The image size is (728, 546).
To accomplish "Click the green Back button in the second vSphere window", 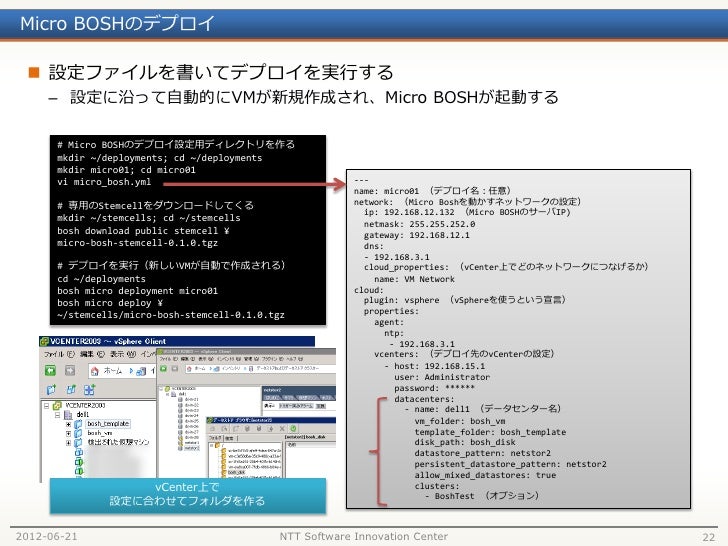I will coord(163,369).
